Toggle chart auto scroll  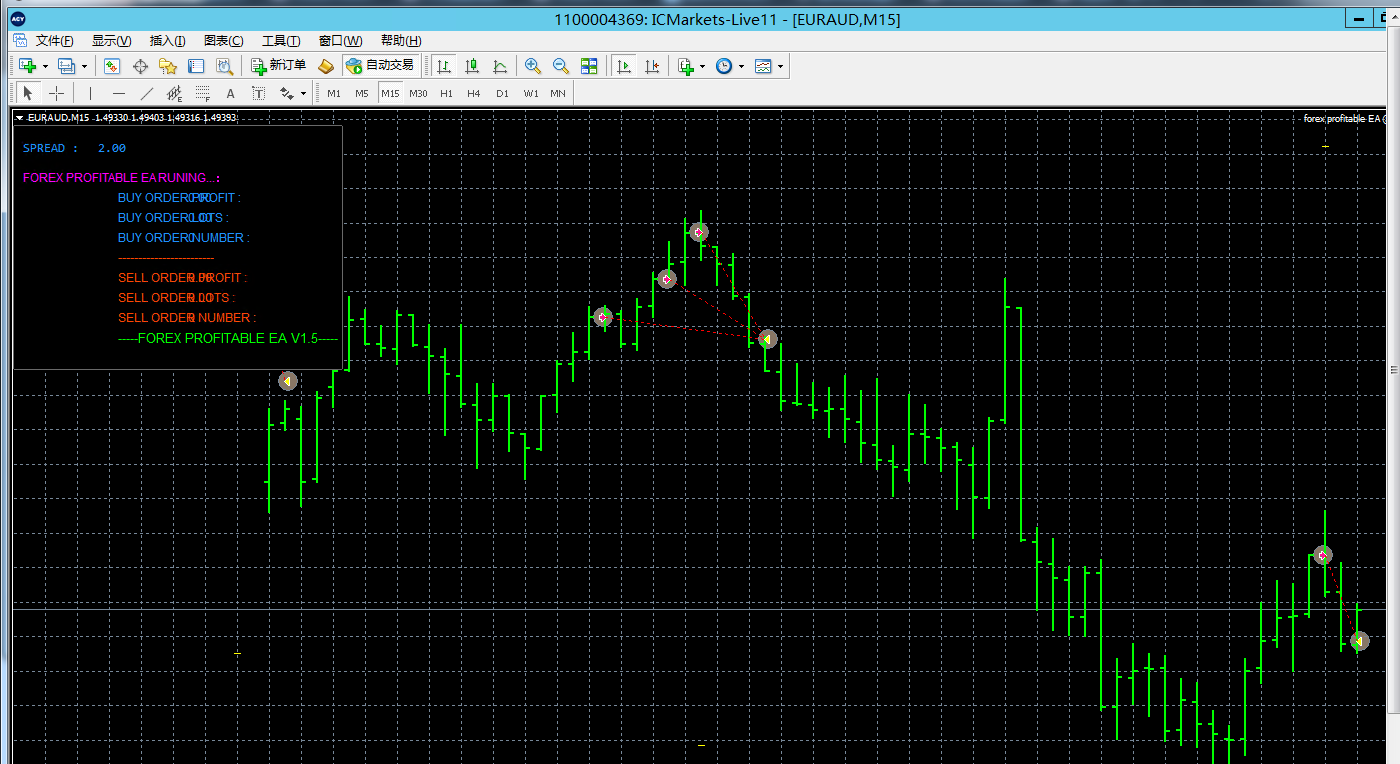[624, 66]
